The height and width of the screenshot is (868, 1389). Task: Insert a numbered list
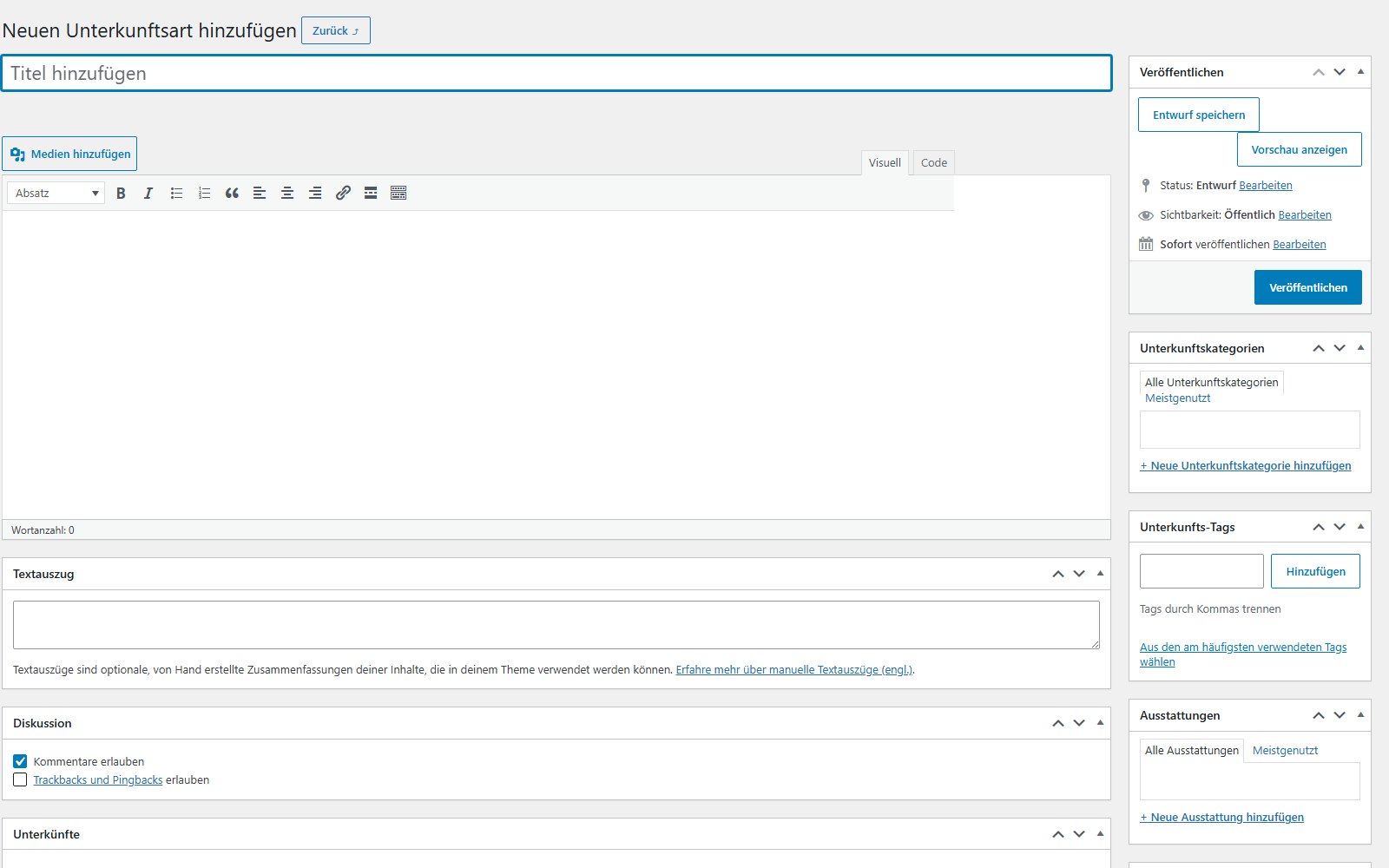(x=204, y=193)
